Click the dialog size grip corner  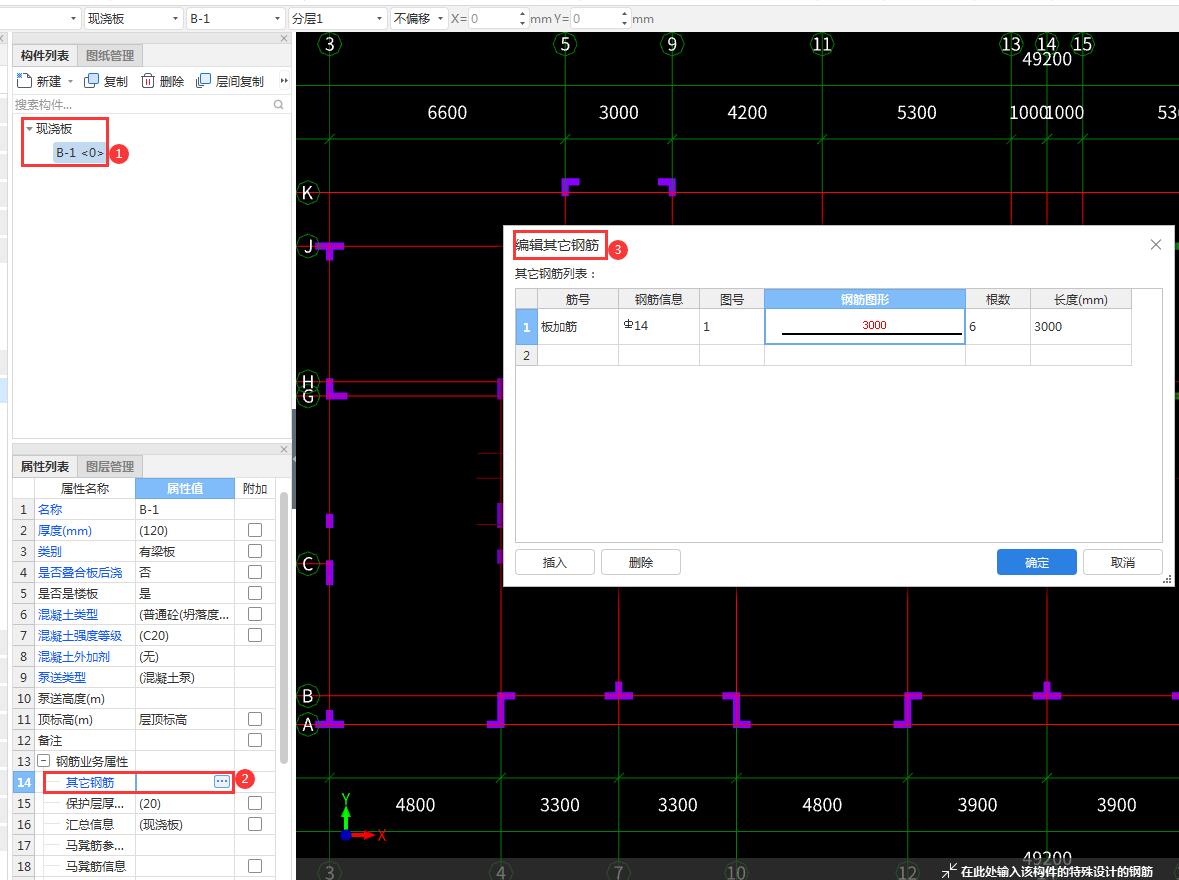coord(1167,580)
